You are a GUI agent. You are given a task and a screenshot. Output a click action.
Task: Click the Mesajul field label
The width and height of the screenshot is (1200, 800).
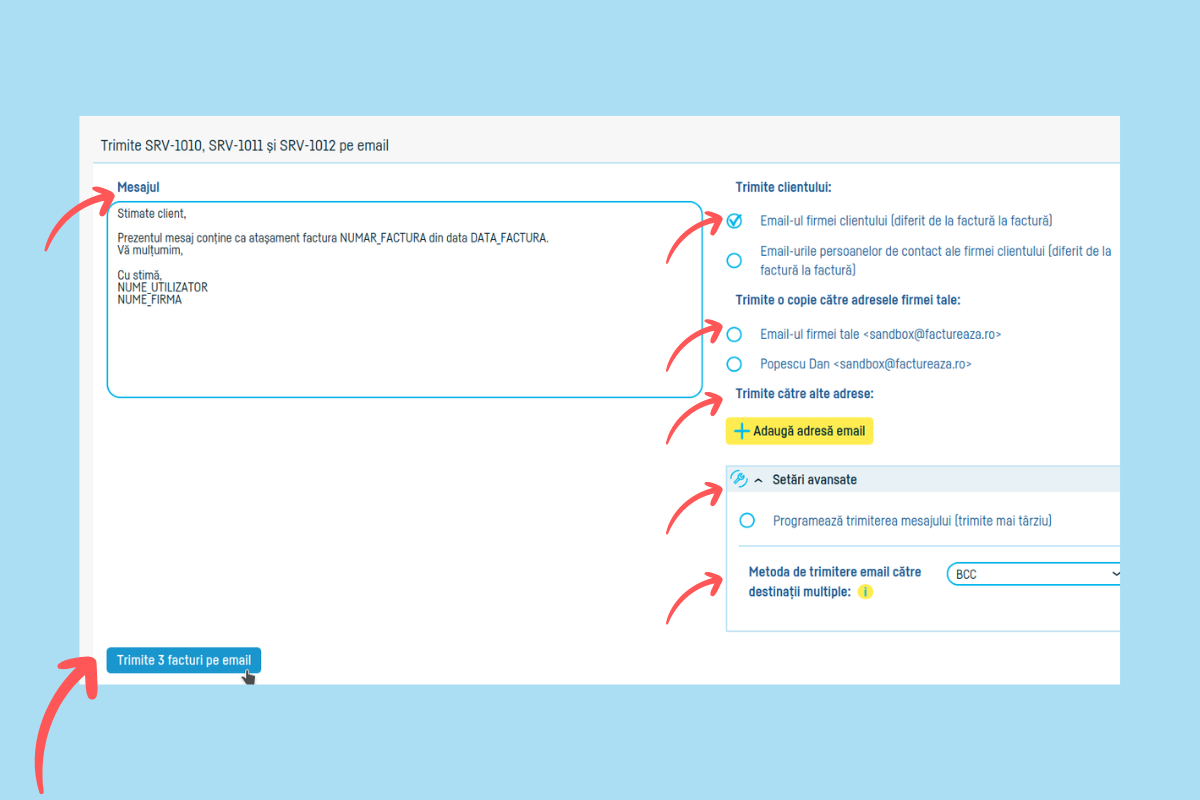[138, 187]
